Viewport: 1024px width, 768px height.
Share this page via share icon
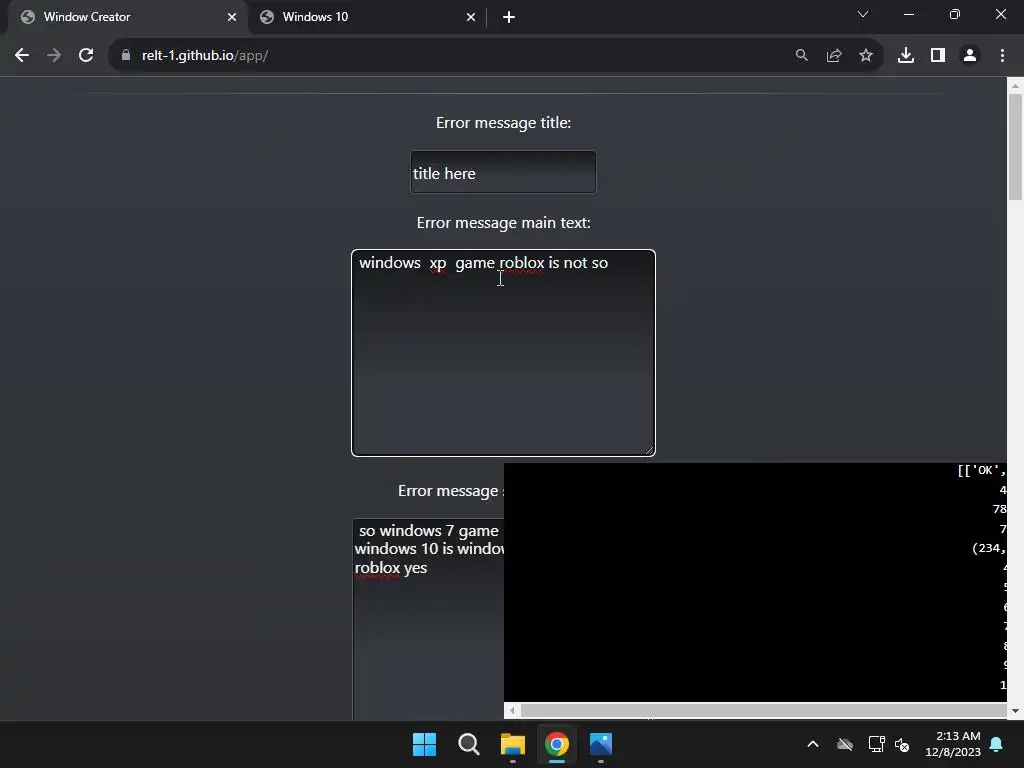pyautogui.click(x=833, y=56)
